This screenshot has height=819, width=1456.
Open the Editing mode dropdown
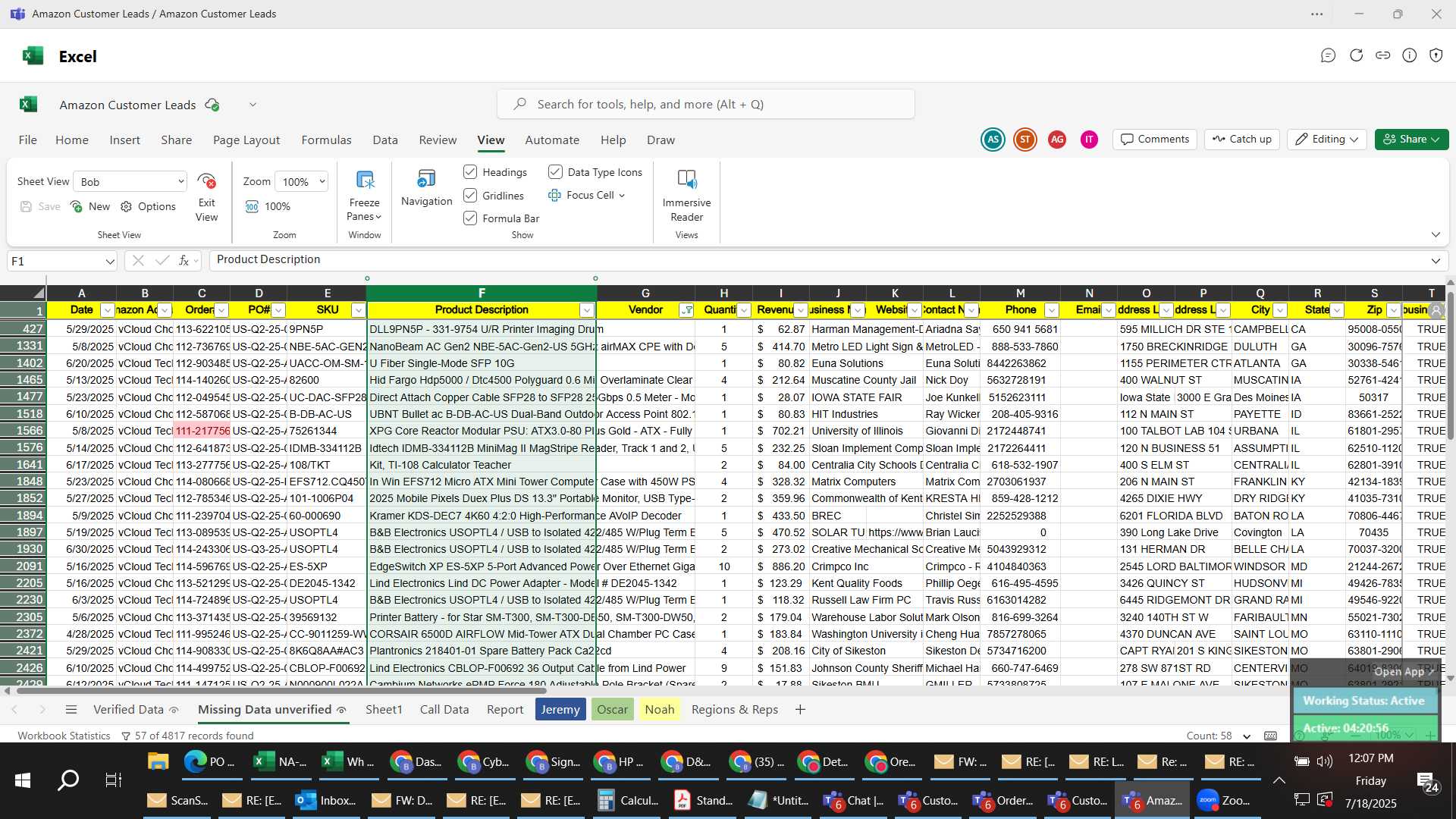point(1327,140)
